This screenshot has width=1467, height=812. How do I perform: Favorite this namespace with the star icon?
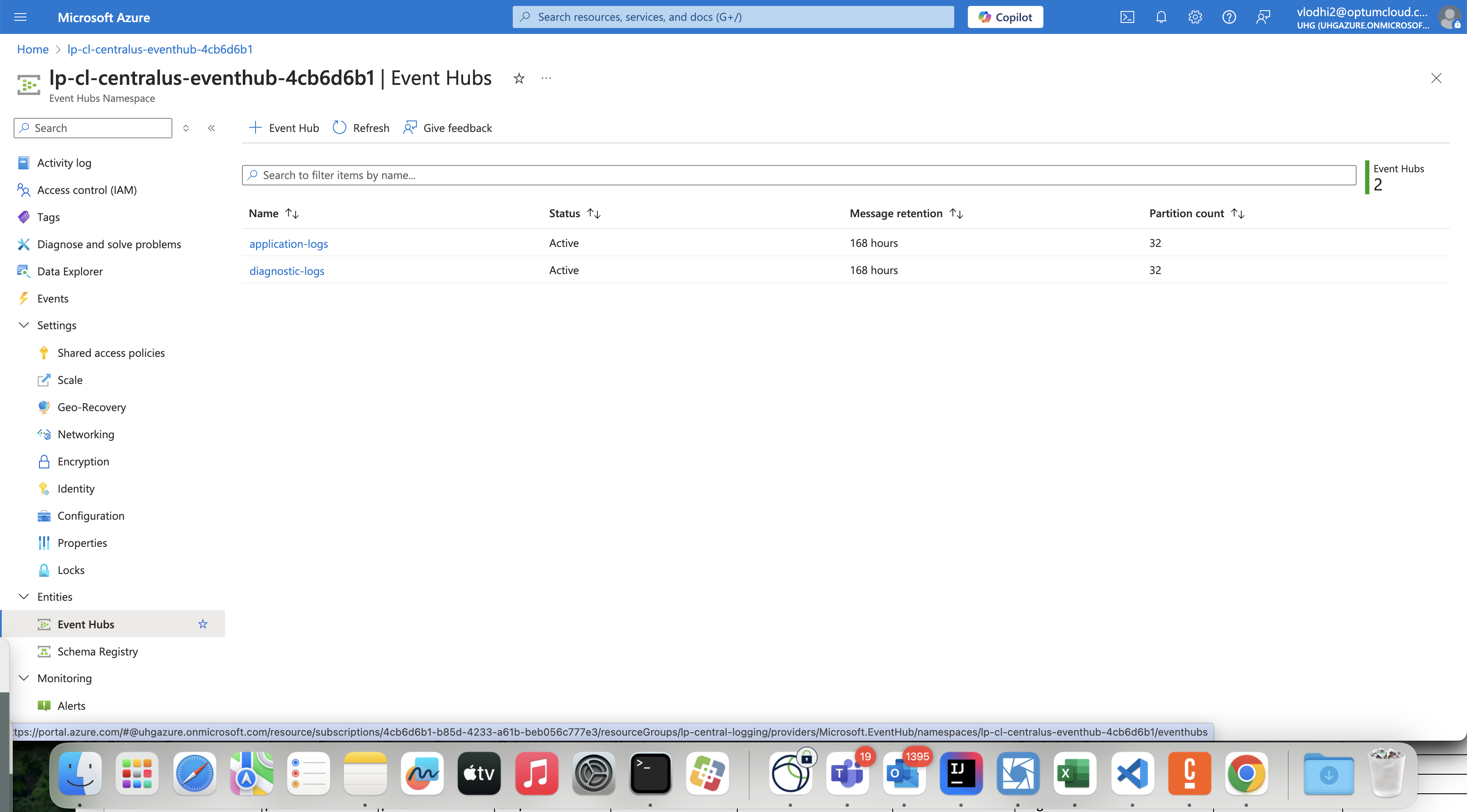click(519, 78)
